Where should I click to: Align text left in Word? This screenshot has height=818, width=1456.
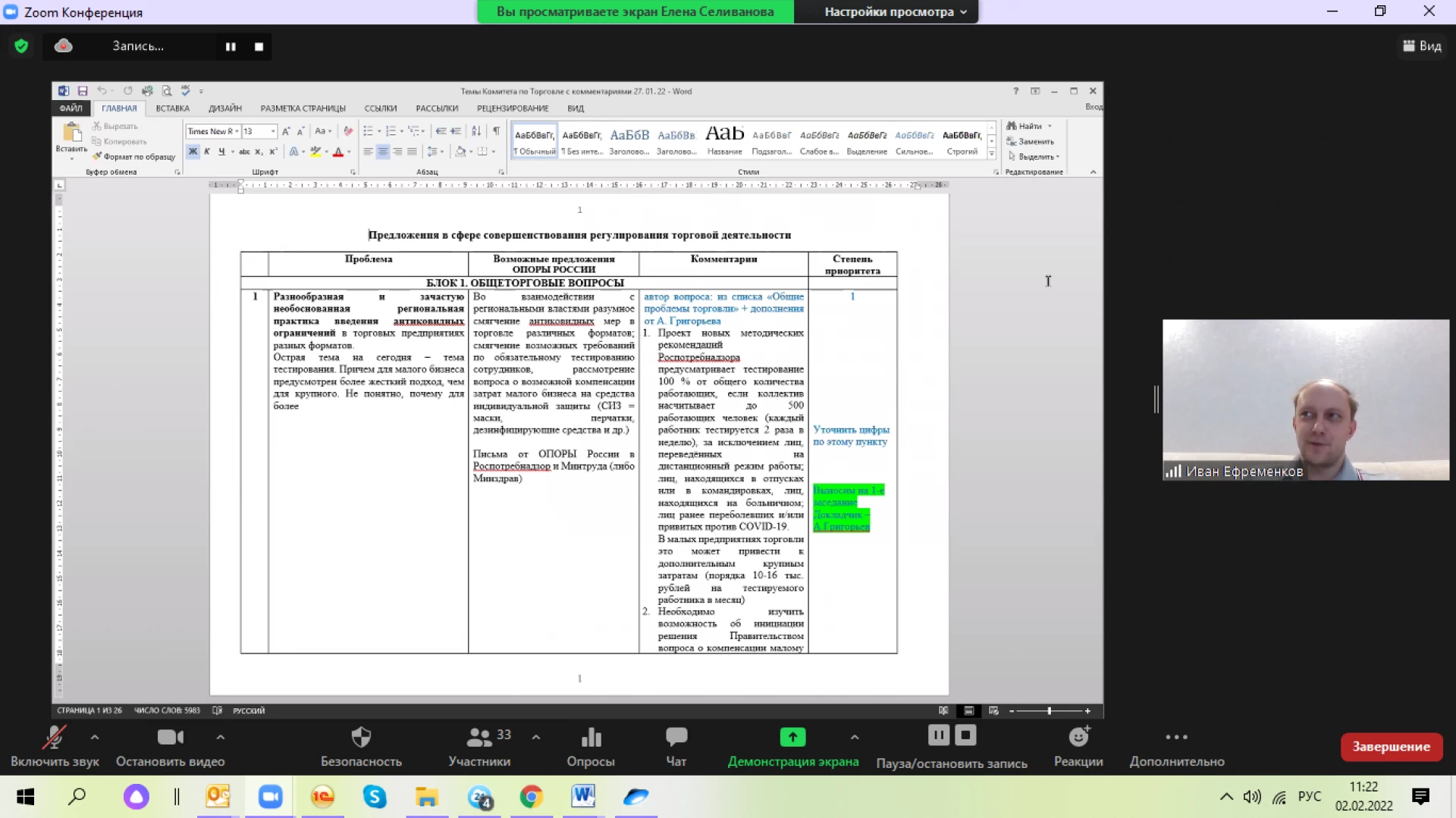368,152
